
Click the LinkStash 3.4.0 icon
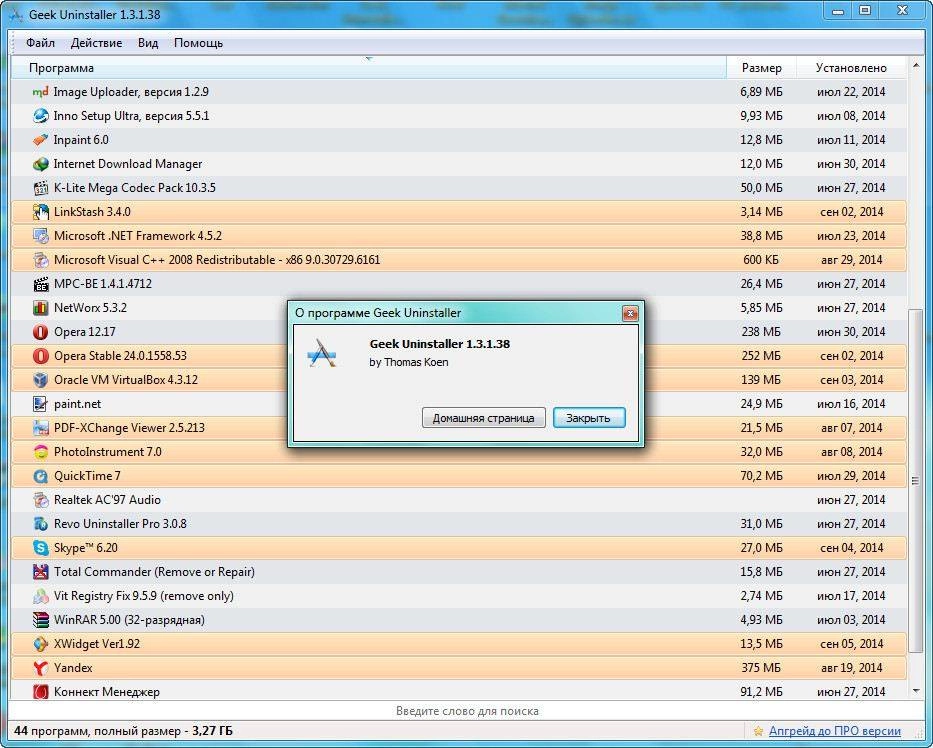40,212
